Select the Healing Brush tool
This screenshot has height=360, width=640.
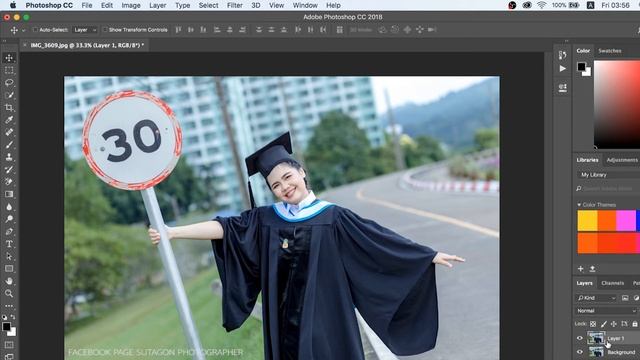click(x=9, y=132)
